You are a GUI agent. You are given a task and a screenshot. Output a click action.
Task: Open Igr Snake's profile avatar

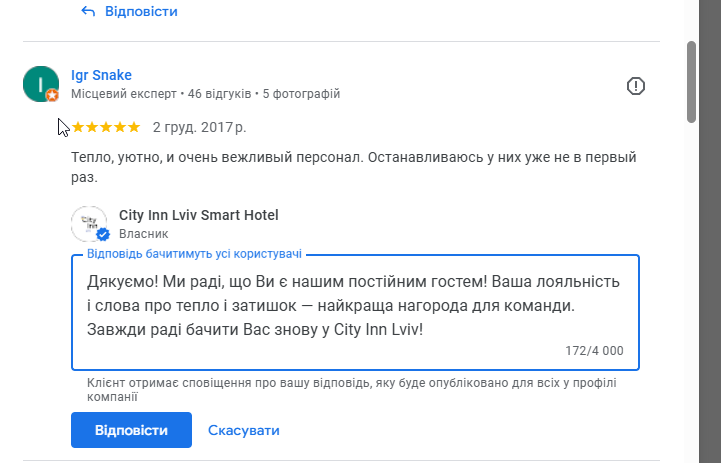40,84
